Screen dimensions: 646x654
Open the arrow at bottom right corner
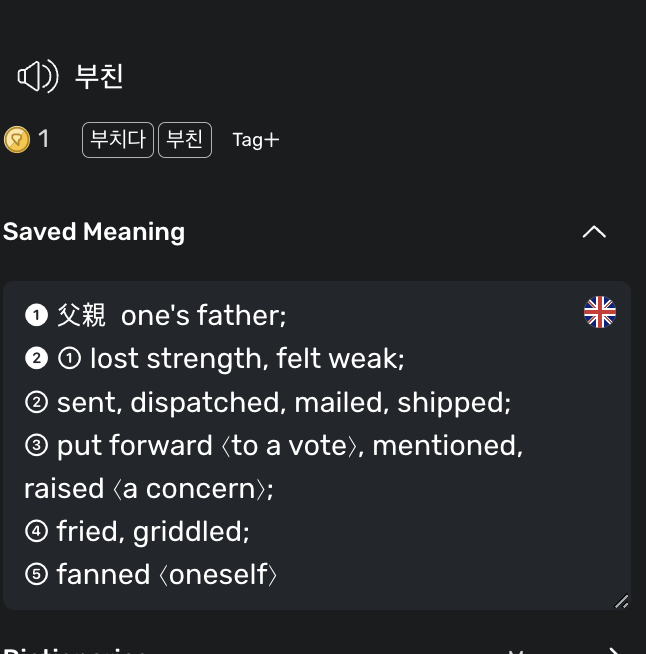click(615, 650)
